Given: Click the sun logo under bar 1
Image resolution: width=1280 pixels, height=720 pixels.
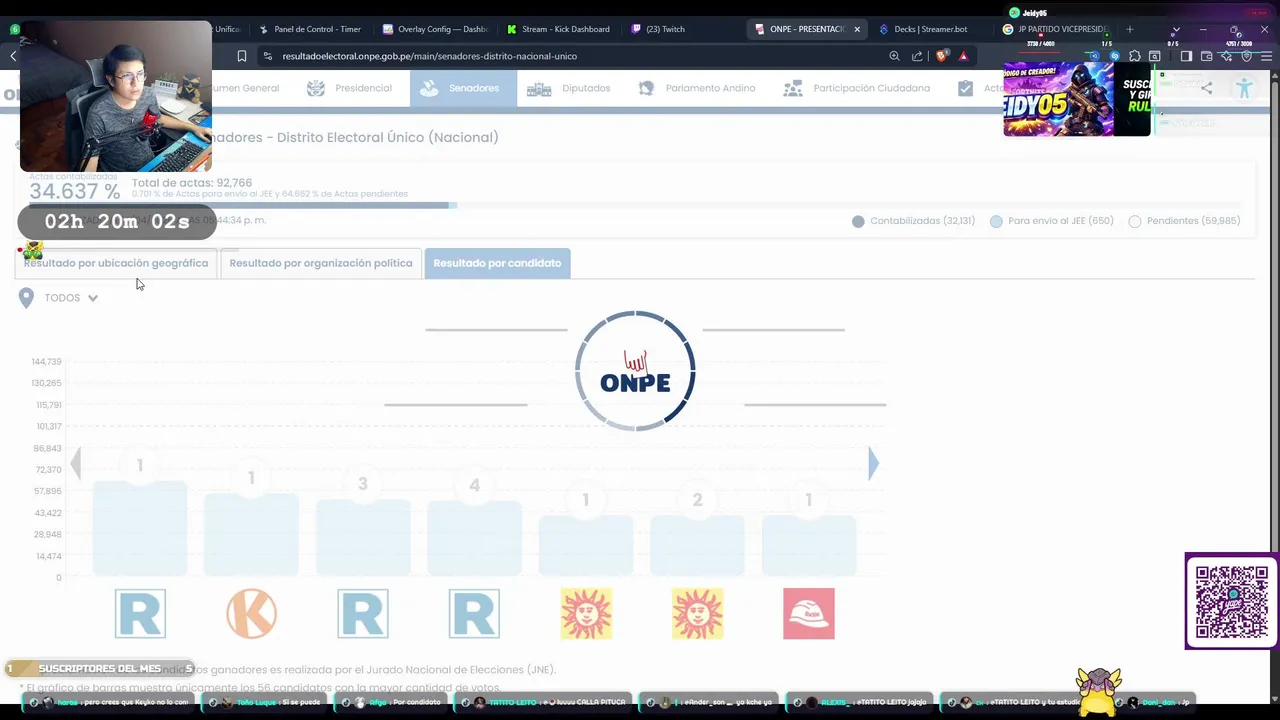Looking at the screenshot, I should point(586,613).
